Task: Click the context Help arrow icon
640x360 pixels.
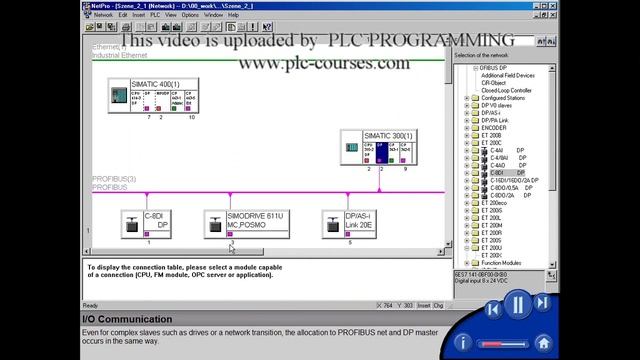Action: pyautogui.click(x=267, y=27)
